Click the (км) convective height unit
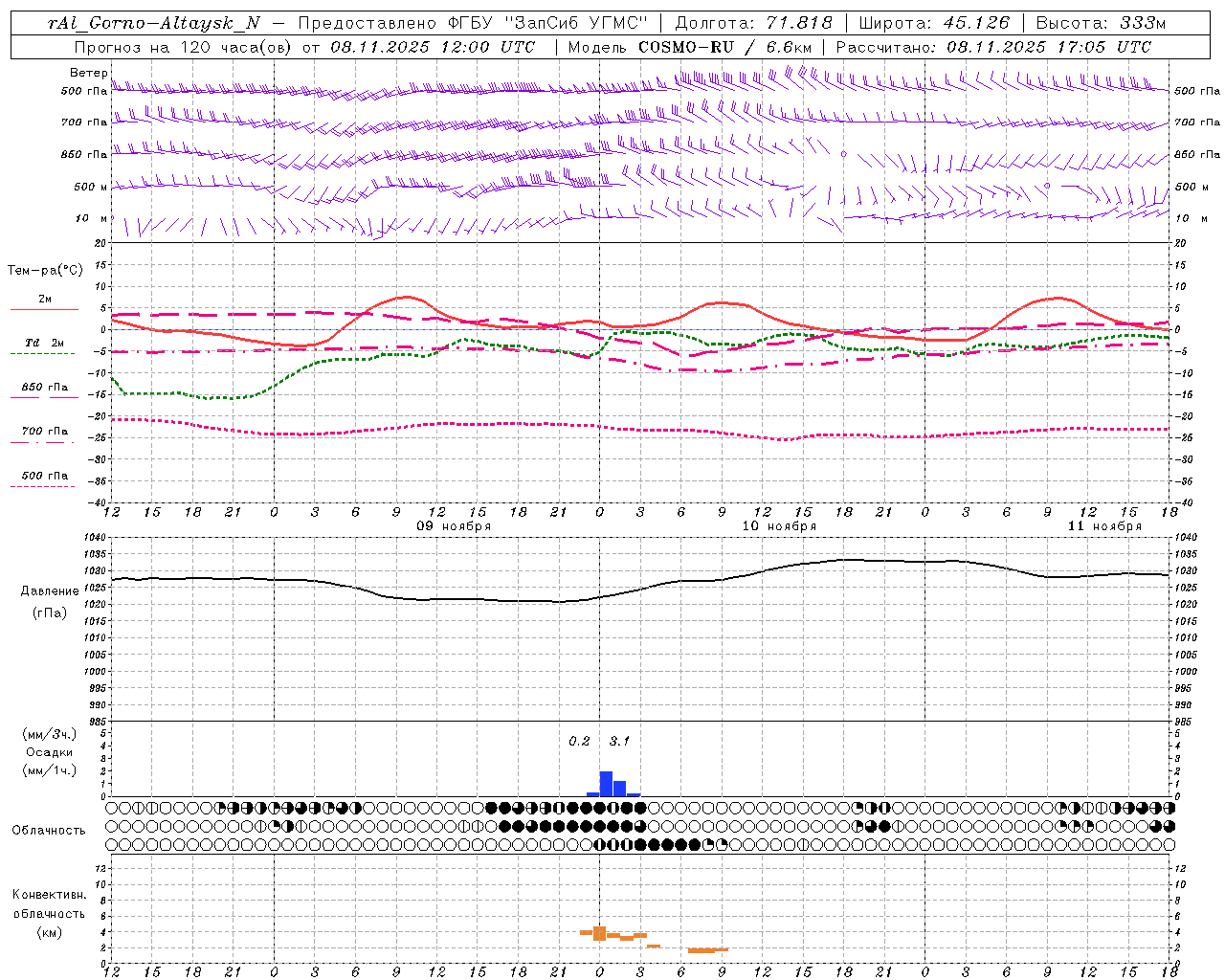 49,932
